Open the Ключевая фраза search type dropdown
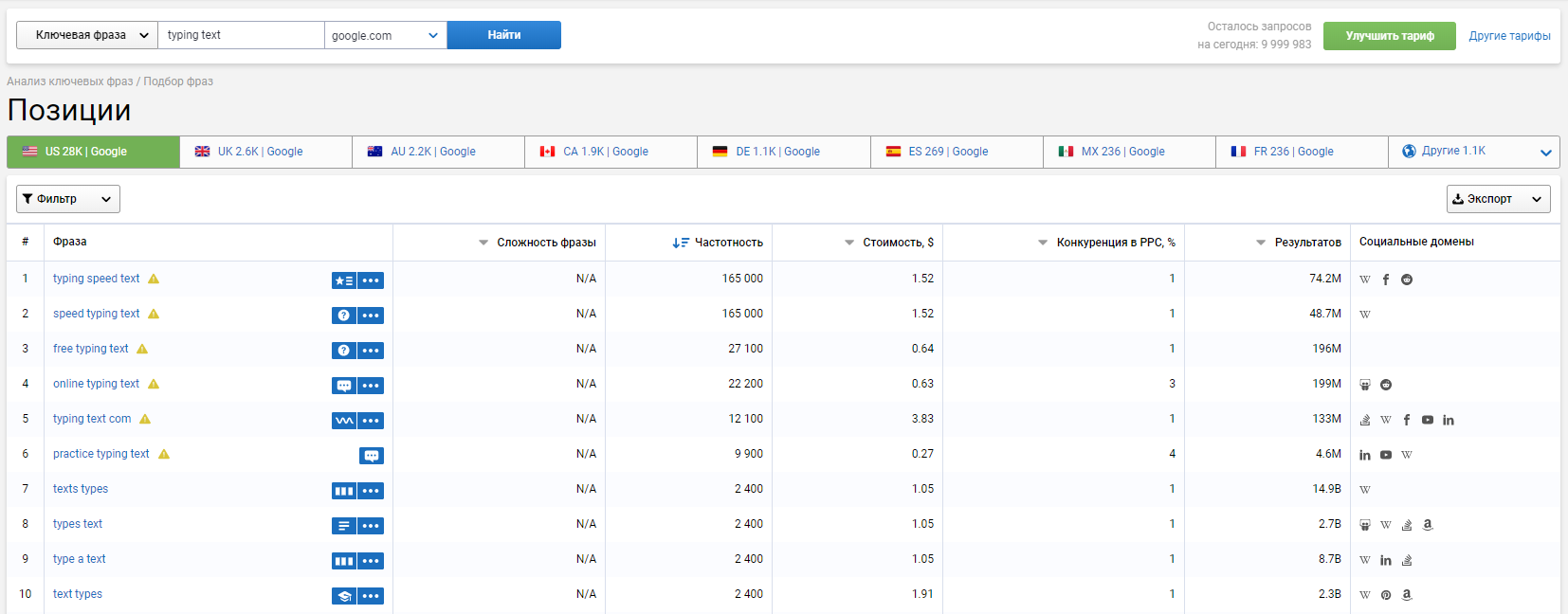The image size is (1568, 614). click(87, 35)
